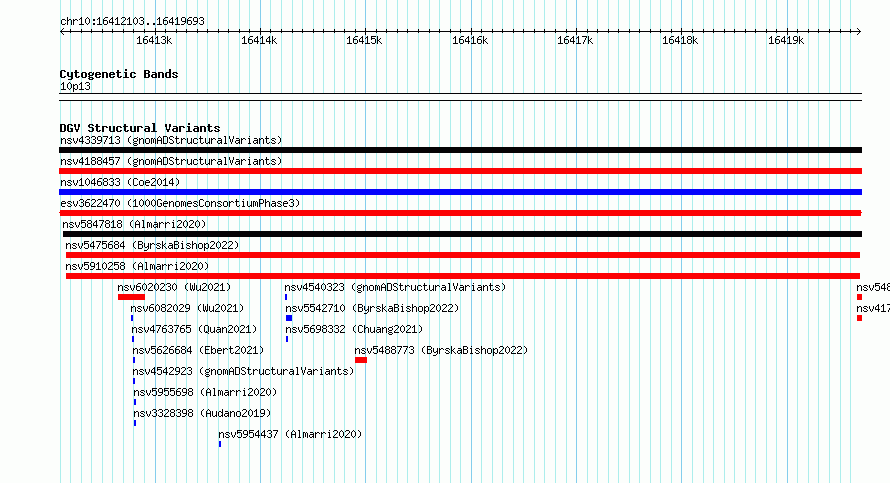Click the 16415k ruler tick label
Viewport: 890px width, 483px height.
(x=364, y=40)
